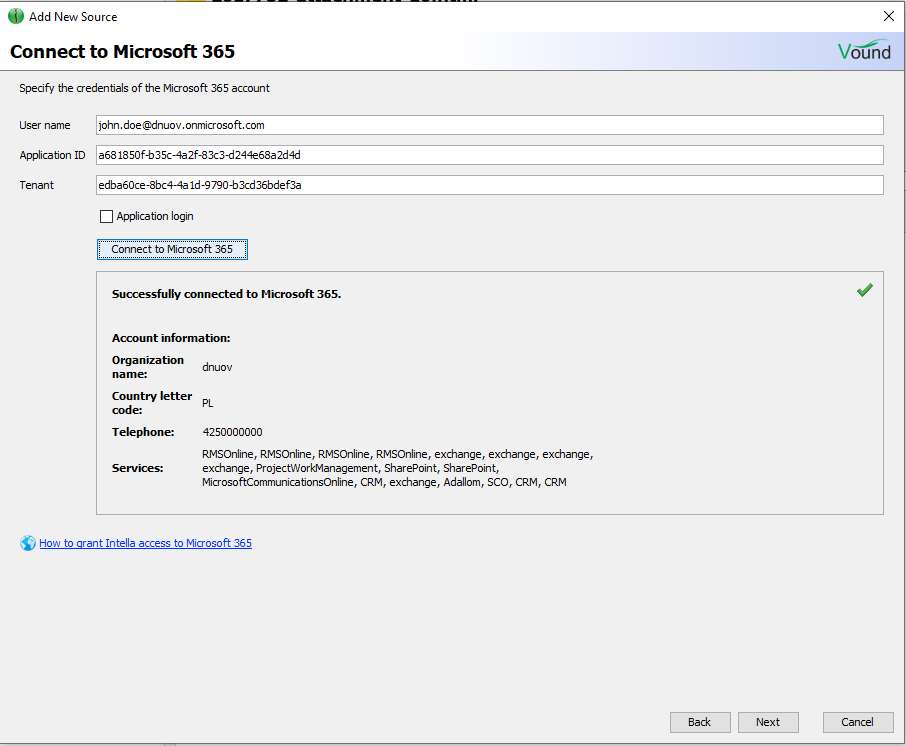Image resolution: width=906 pixels, height=746 pixels.
Task: Enable the Application login checkbox
Action: pyautogui.click(x=107, y=216)
